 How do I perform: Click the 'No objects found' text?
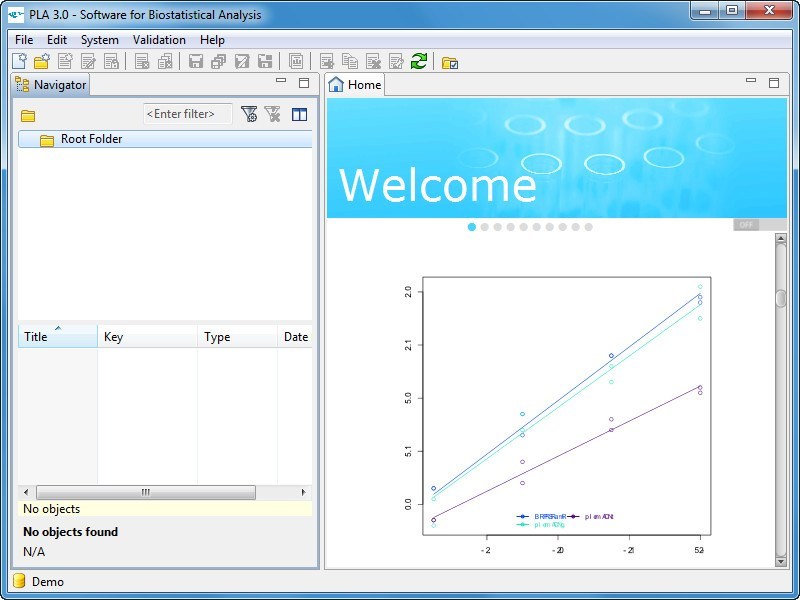(x=70, y=532)
